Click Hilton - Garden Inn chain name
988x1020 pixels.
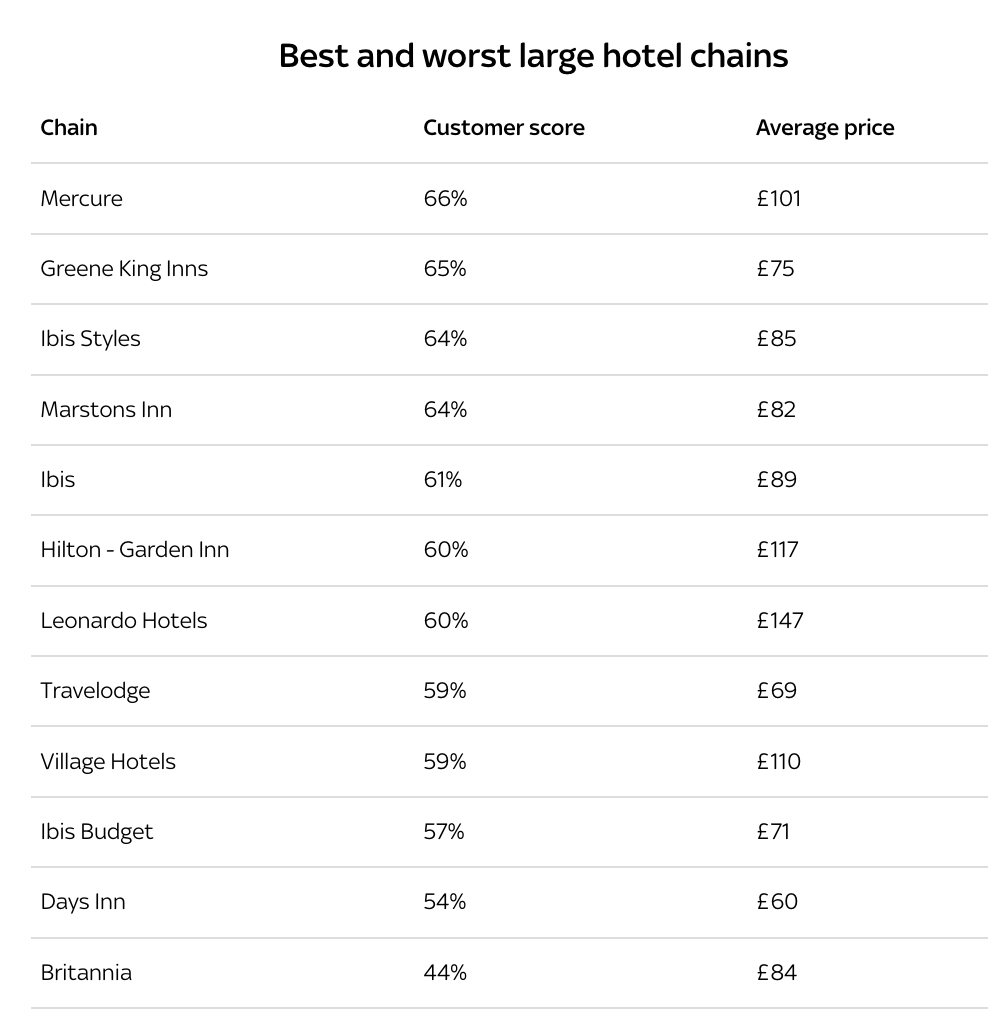[134, 550]
